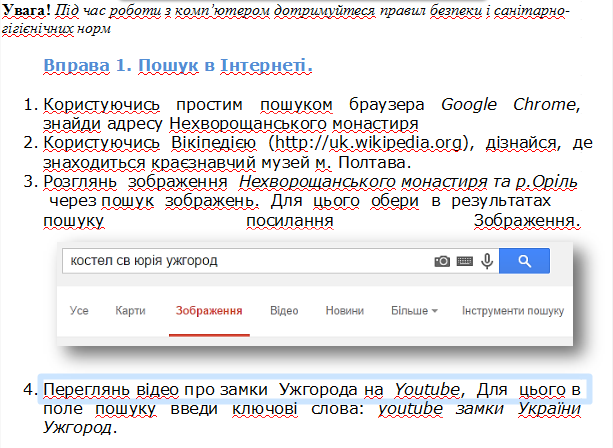Activate the microphone voice search icon
This screenshot has height=448, width=613.
tap(487, 261)
